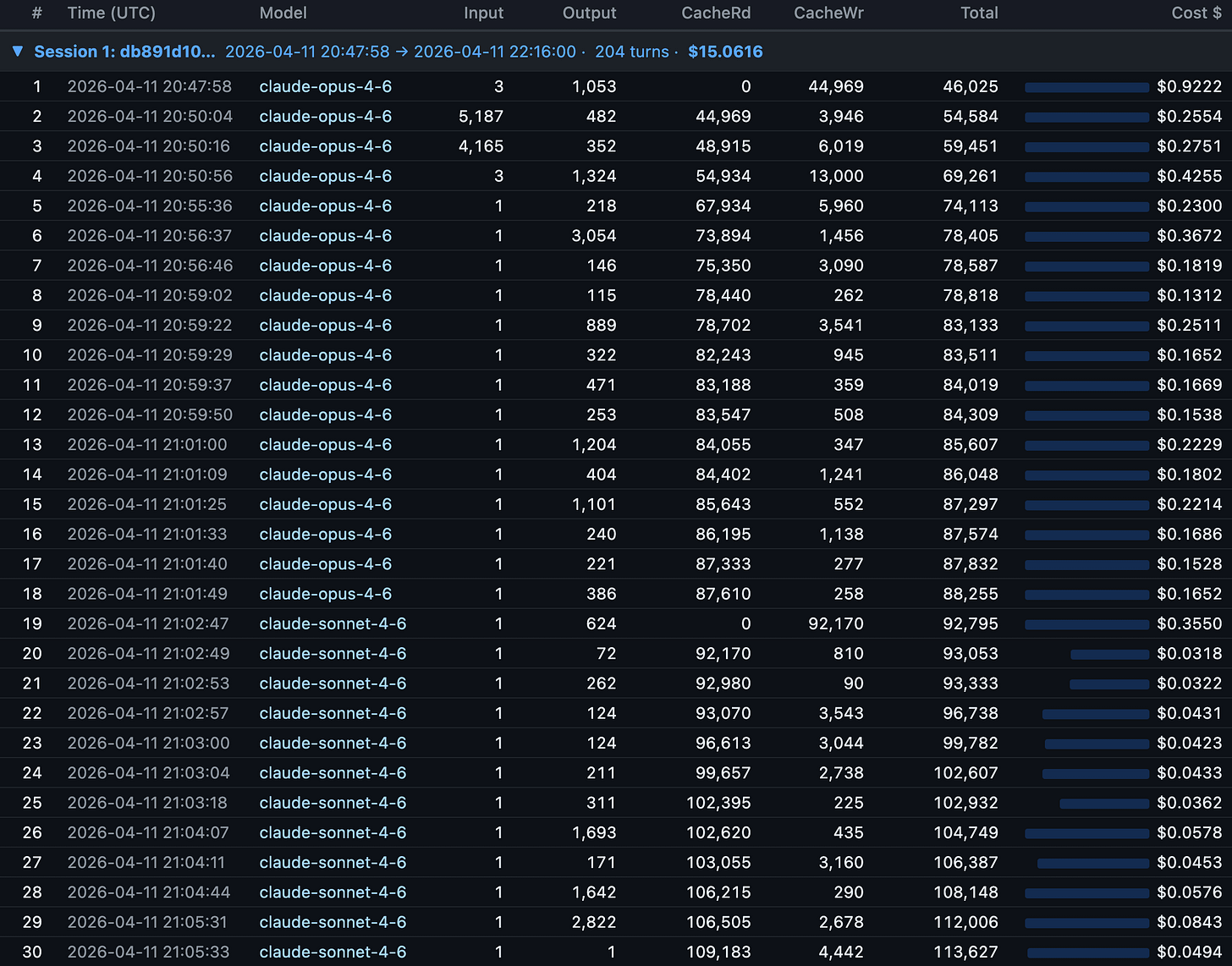The image size is (1232, 966).
Task: Select CacheWr value 3,160 in row 27
Action: tap(841, 863)
